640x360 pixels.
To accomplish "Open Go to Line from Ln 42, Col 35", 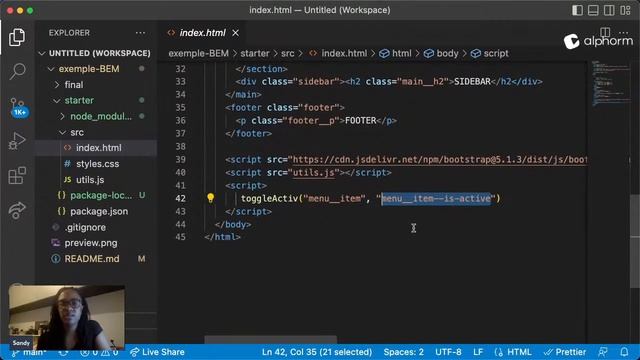I will tap(317, 352).
